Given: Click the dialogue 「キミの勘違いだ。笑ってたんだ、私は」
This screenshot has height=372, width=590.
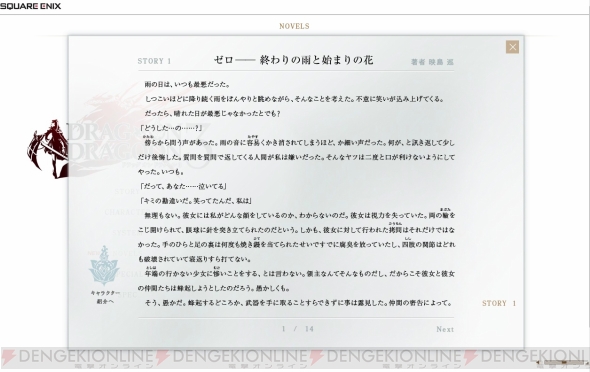Looking at the screenshot, I should coord(196,201).
